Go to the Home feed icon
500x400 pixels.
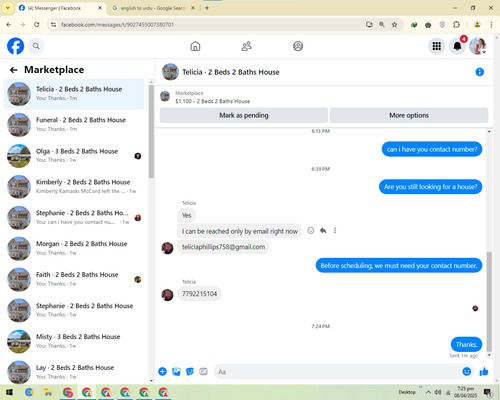click(x=195, y=46)
